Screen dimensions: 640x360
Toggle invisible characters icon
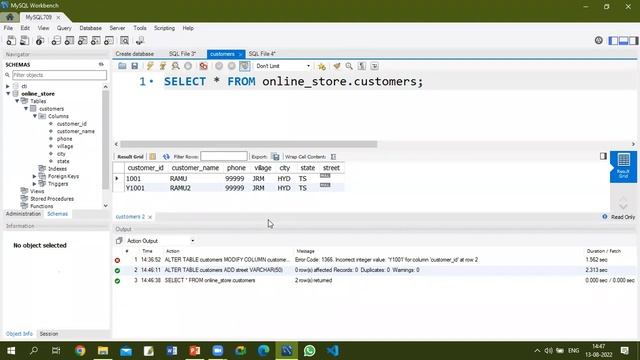[x=362, y=66]
